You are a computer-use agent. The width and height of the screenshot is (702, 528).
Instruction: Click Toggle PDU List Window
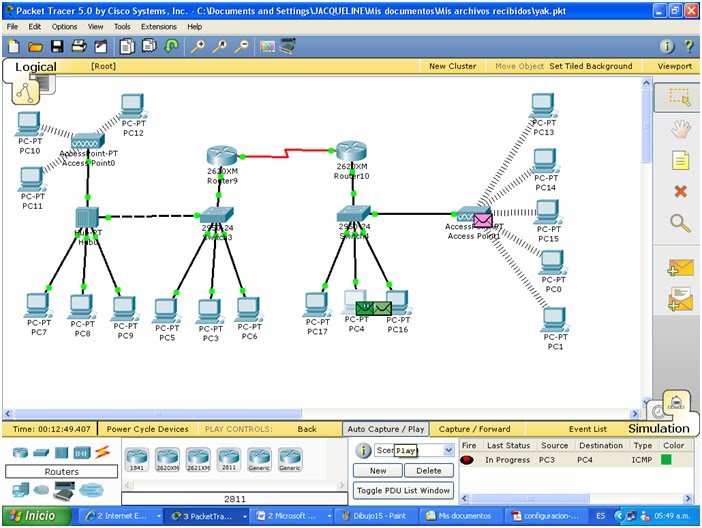coord(403,490)
